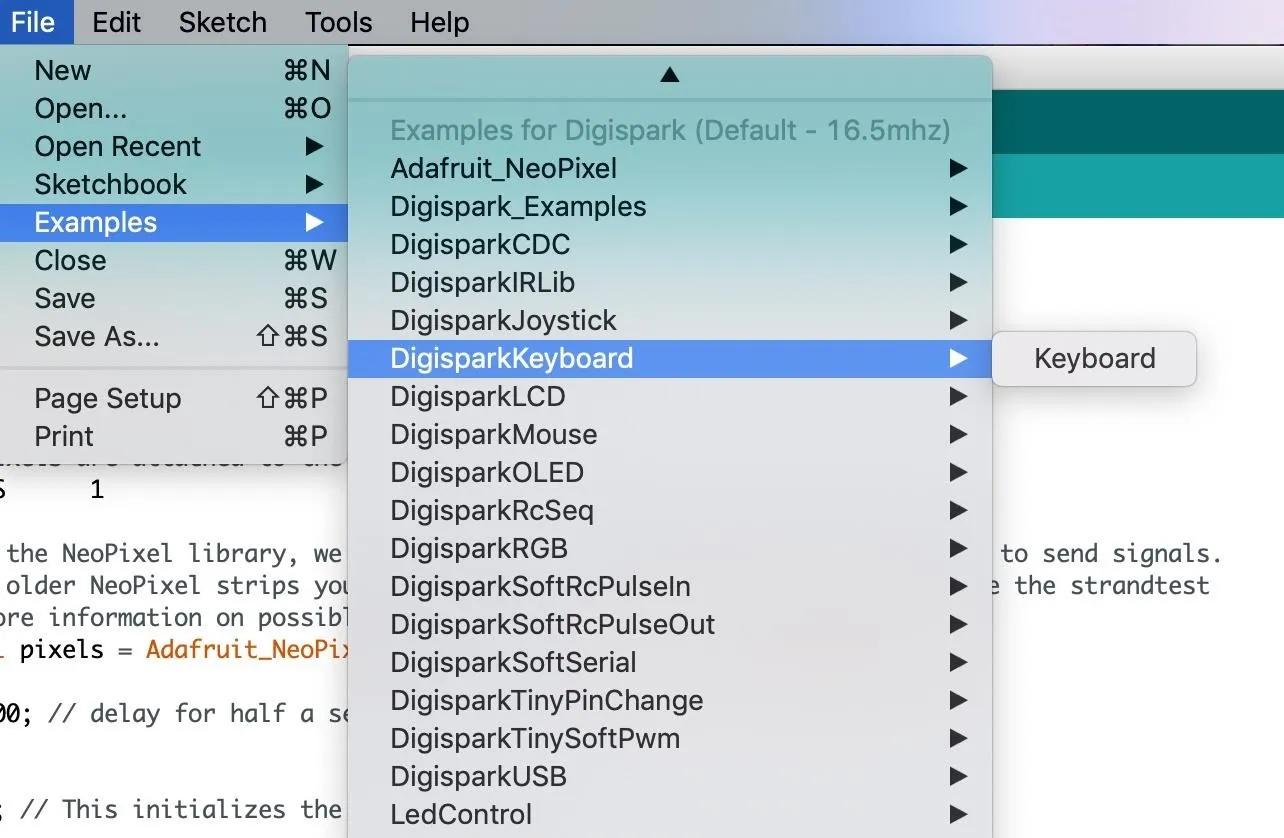
Task: Click the arrow beside Adafruit_NeoPixel
Action: [958, 168]
